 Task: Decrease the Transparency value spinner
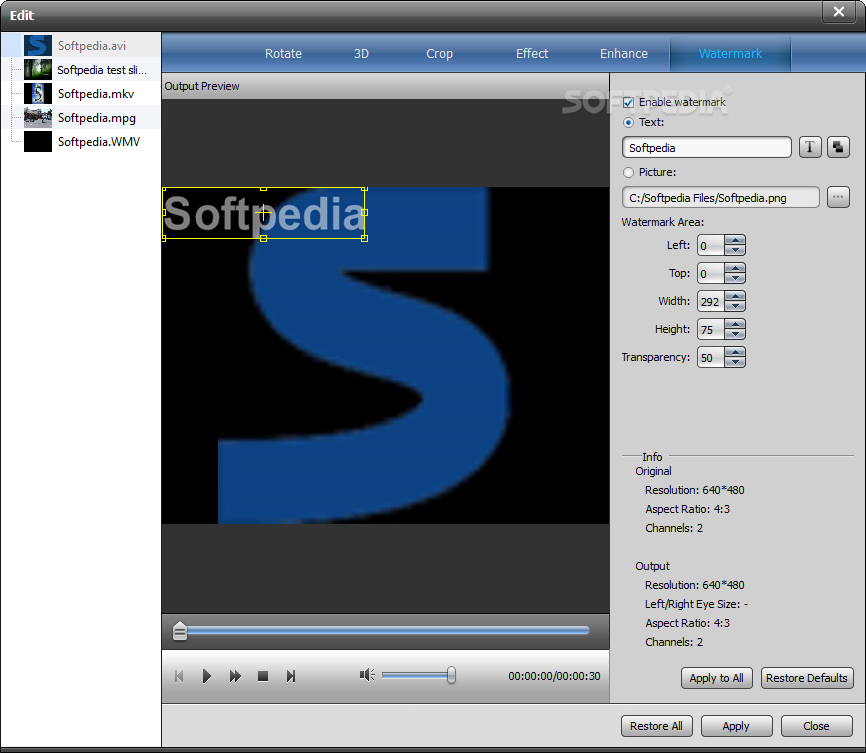coord(735,362)
